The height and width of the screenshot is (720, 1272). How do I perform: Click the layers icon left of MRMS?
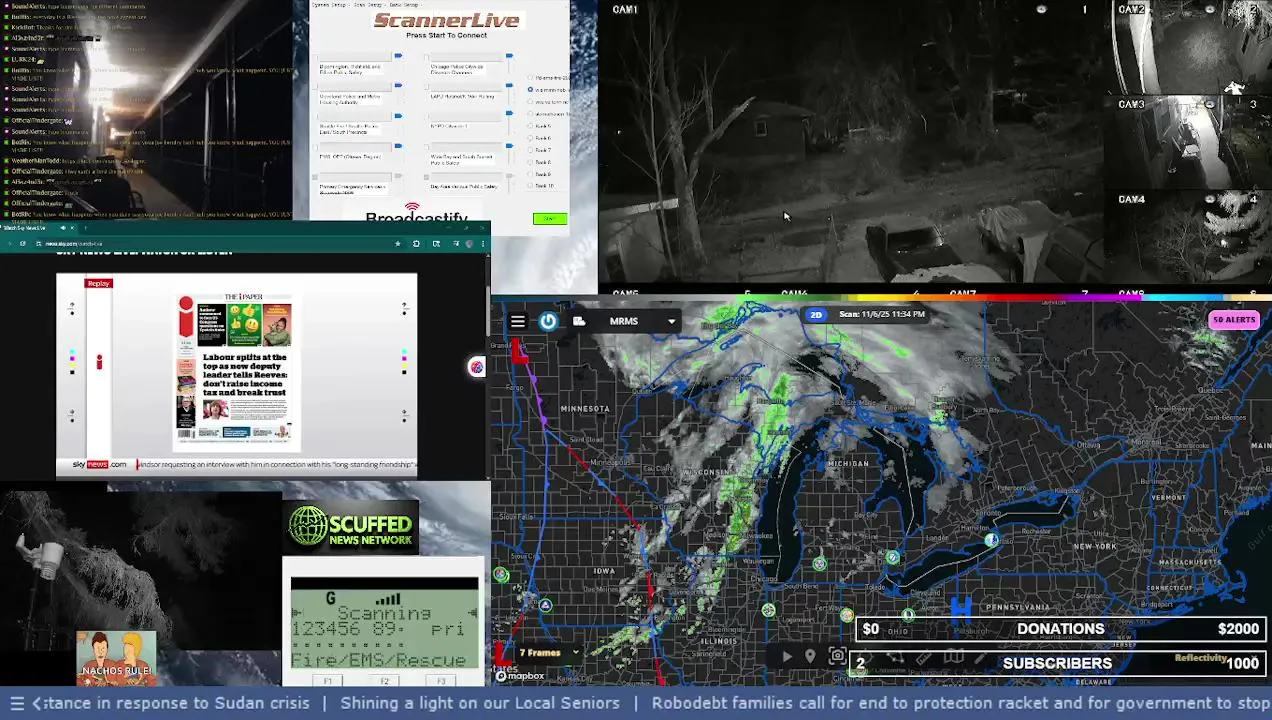[579, 321]
